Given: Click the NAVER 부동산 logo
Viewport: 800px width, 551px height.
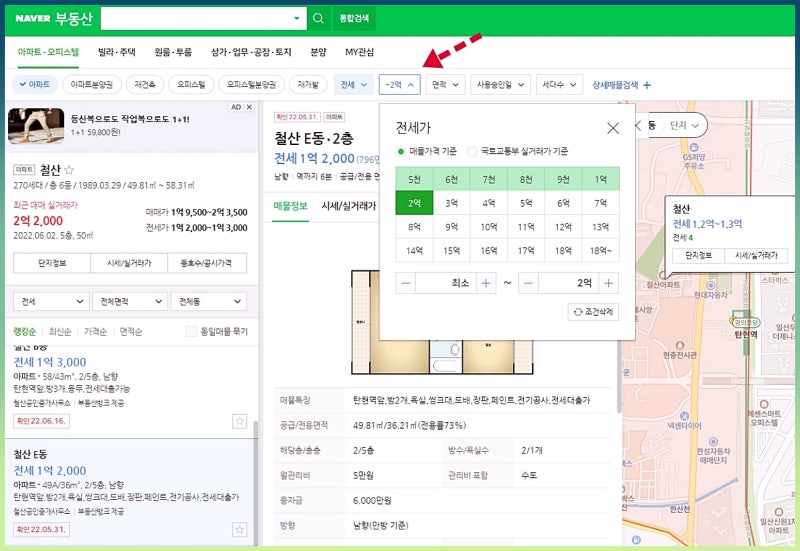Looking at the screenshot, I should point(54,18).
